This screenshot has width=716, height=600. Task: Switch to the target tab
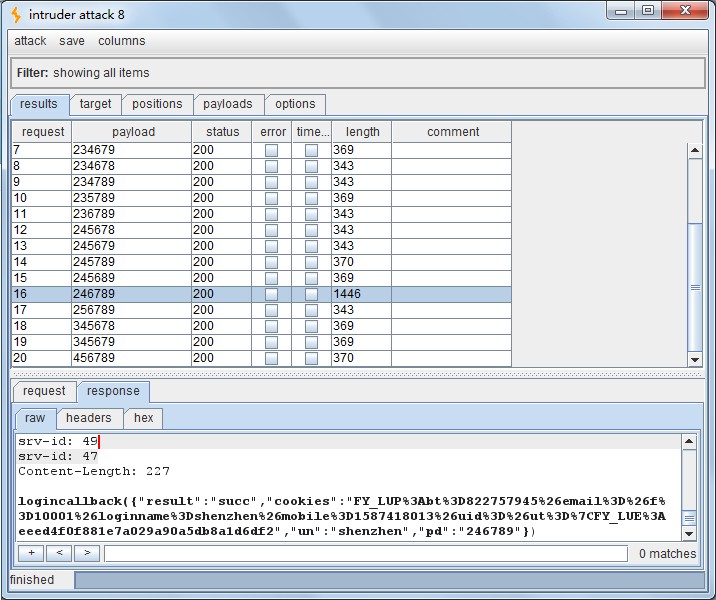point(95,104)
